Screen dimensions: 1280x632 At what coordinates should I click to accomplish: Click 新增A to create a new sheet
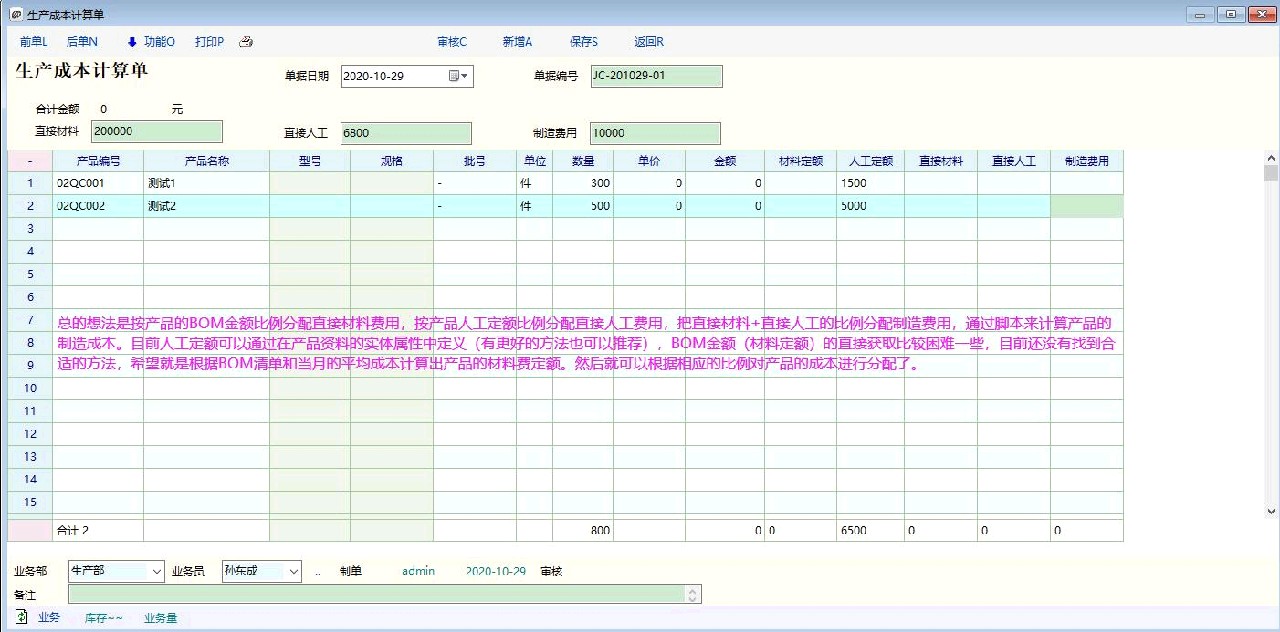click(517, 42)
